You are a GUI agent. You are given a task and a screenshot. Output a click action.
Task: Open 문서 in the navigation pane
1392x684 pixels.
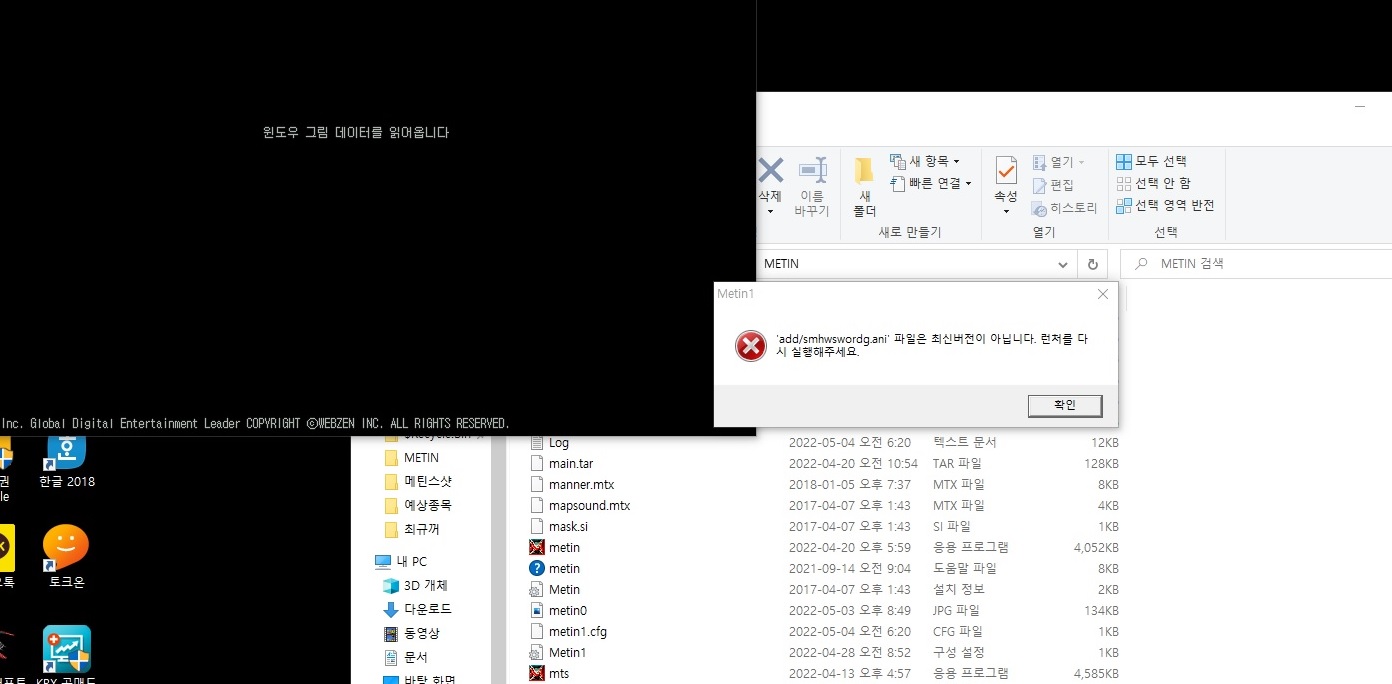coord(415,657)
